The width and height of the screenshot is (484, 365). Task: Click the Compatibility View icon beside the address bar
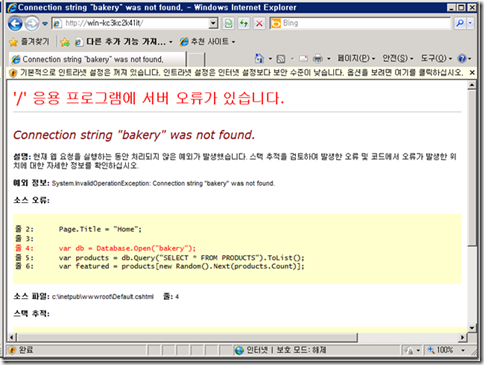[x=228, y=23]
